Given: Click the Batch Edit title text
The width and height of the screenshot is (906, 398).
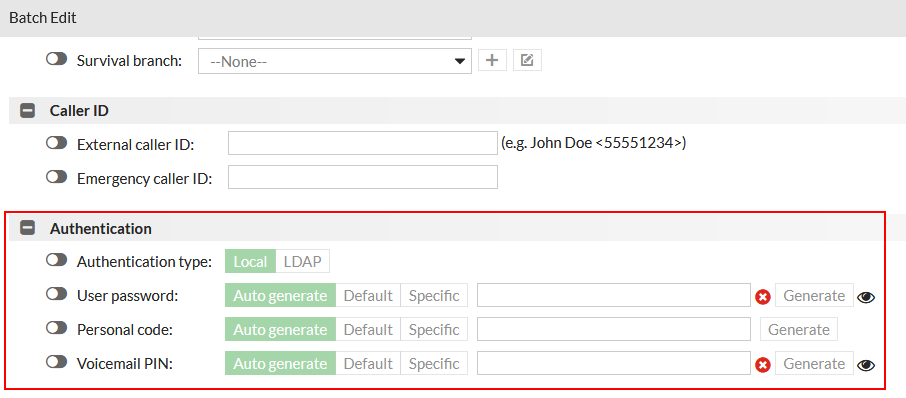Looking at the screenshot, I should [43, 18].
